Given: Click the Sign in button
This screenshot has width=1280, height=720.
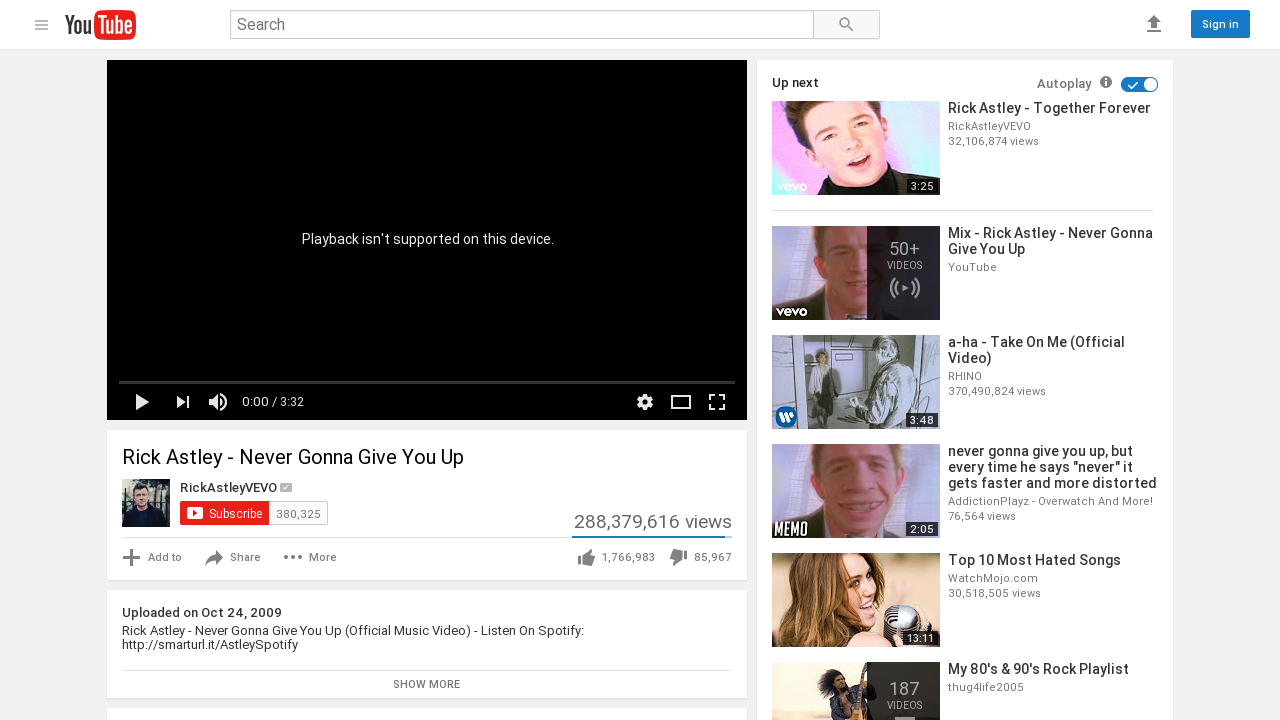Looking at the screenshot, I should [x=1220, y=24].
